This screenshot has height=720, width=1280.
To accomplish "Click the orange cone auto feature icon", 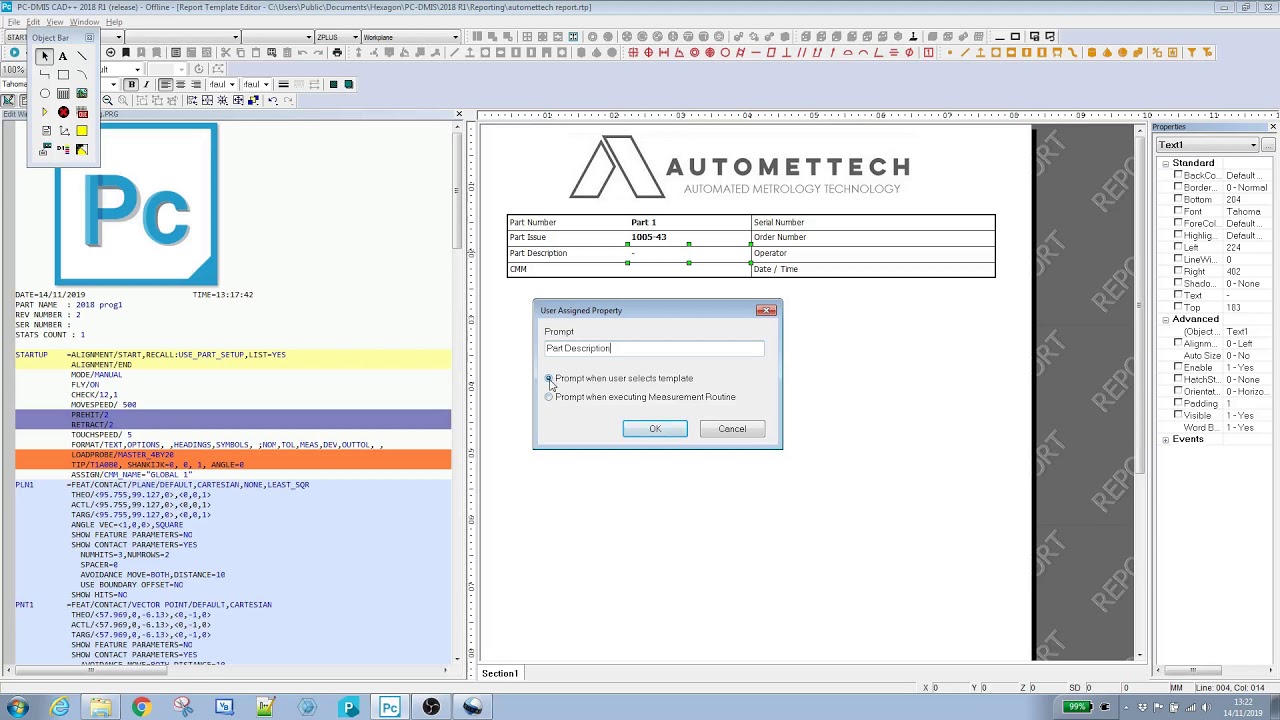I will (1107, 52).
